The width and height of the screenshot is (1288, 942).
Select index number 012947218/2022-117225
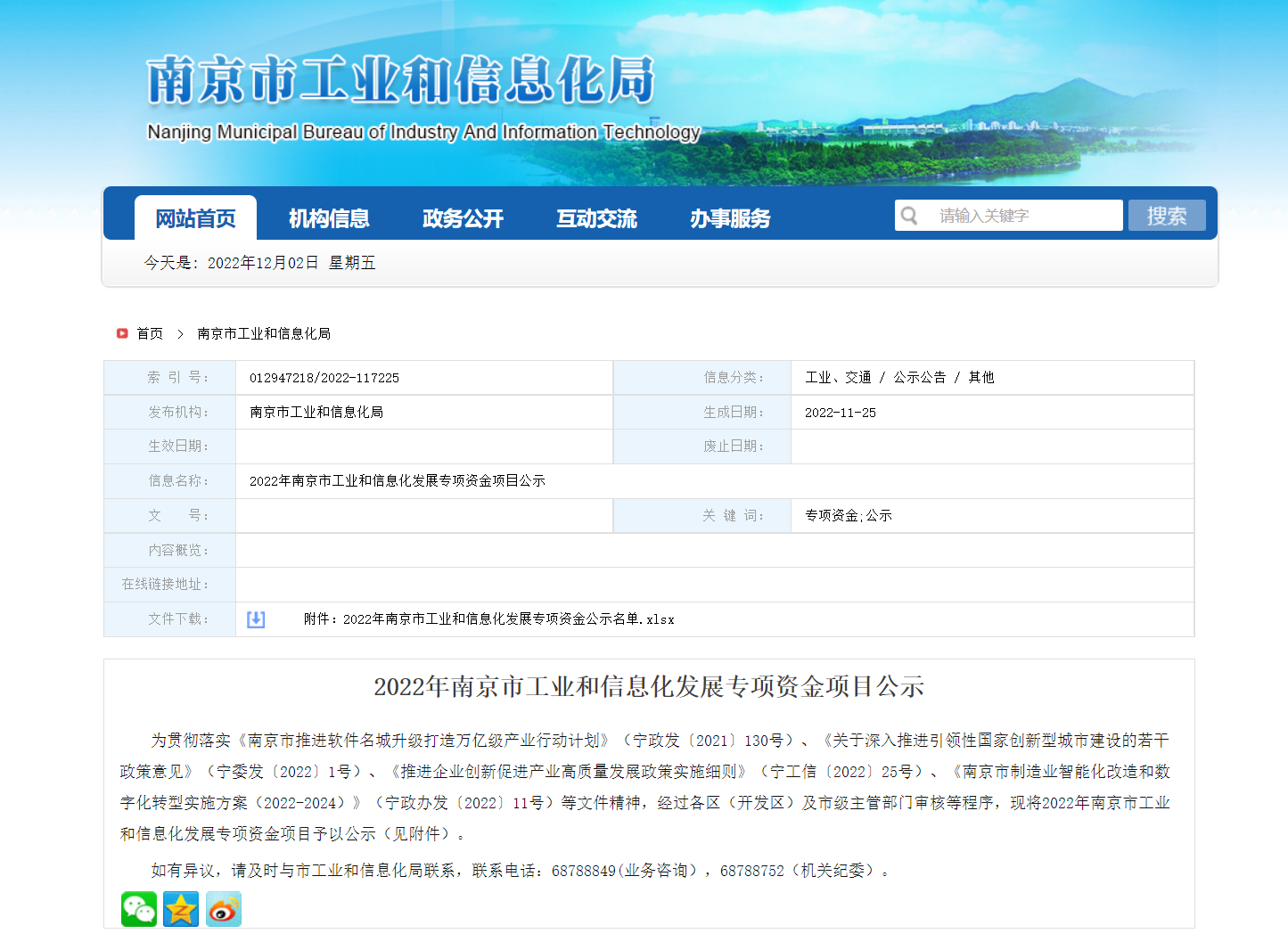[x=324, y=378]
